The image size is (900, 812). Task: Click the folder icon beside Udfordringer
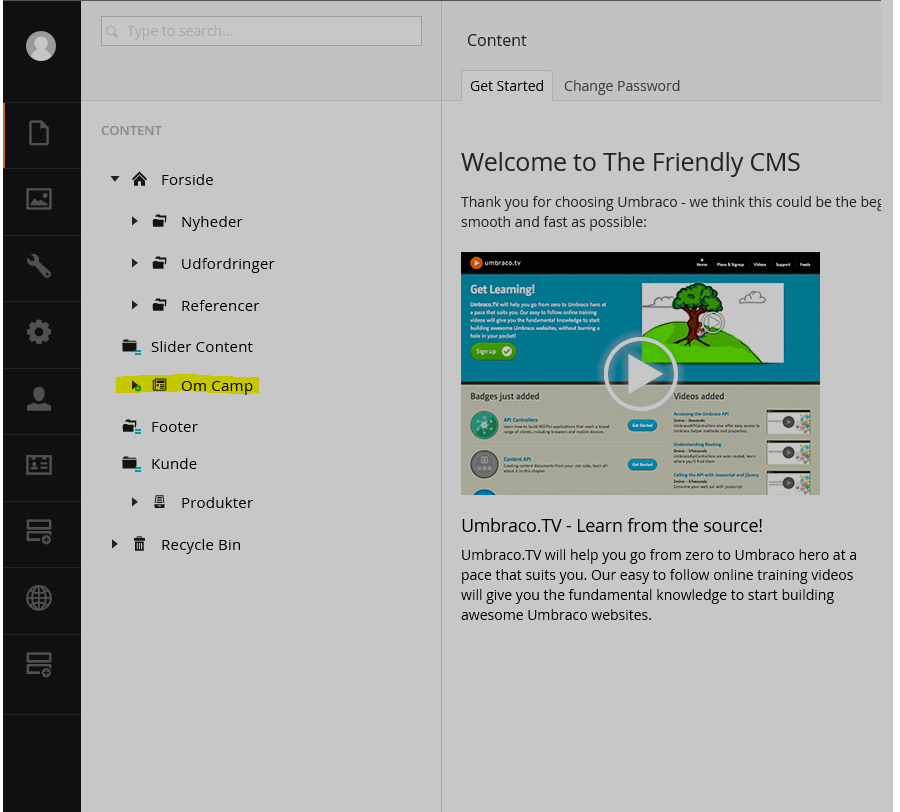[x=160, y=263]
